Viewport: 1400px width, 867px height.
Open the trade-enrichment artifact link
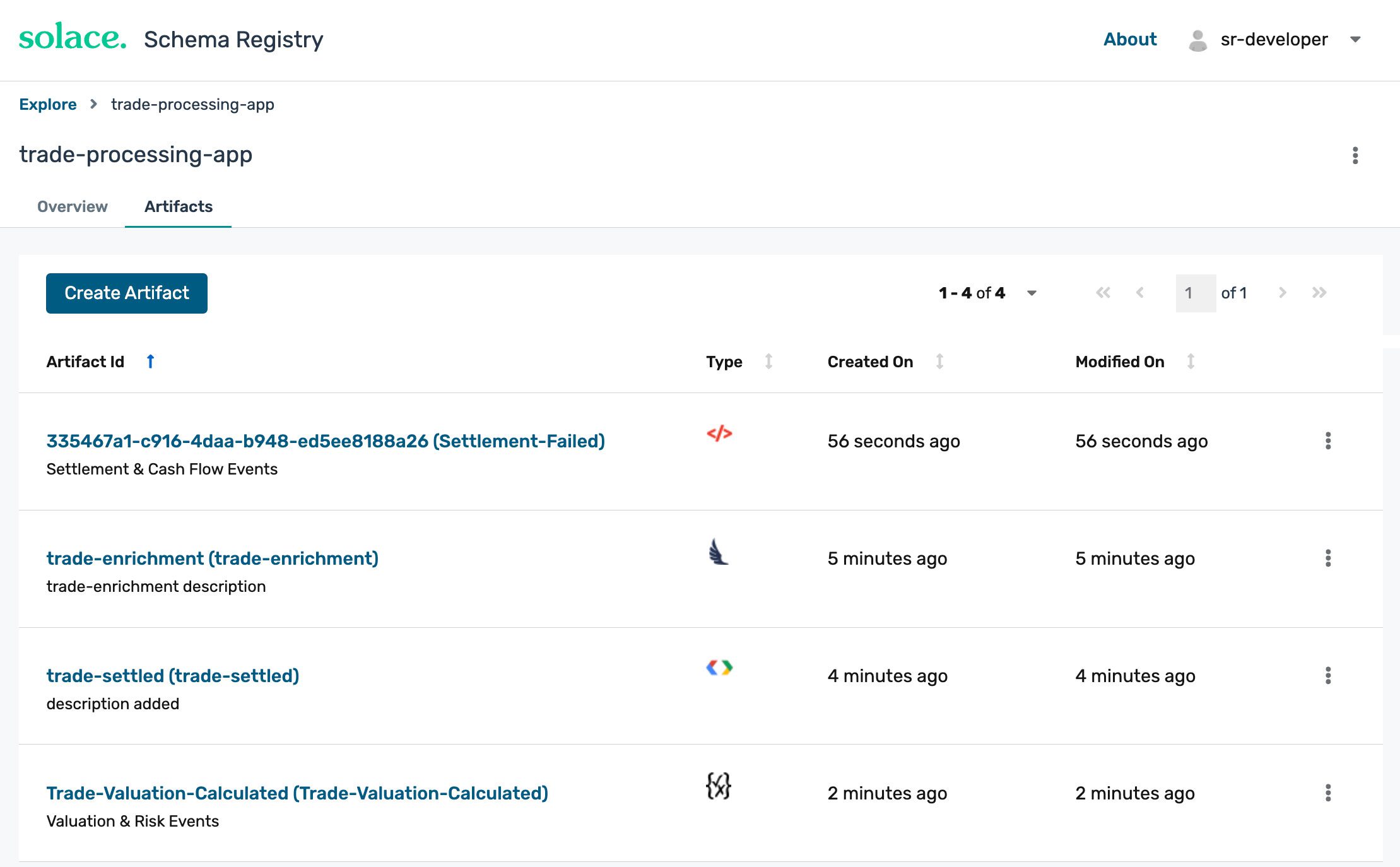point(212,558)
